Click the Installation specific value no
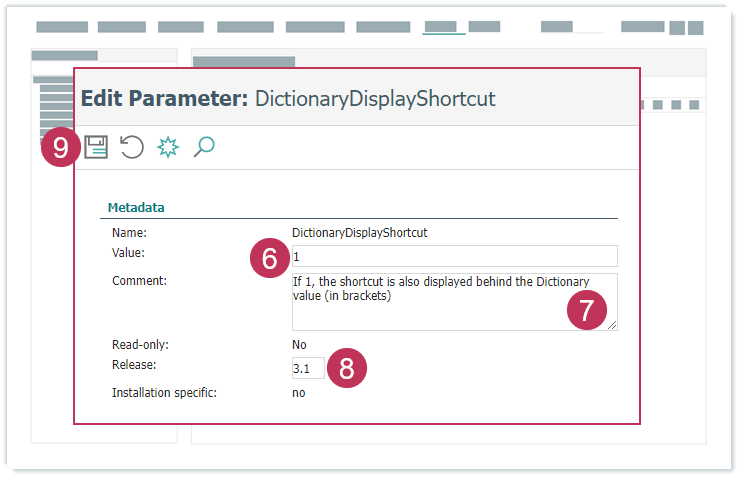 point(298,393)
